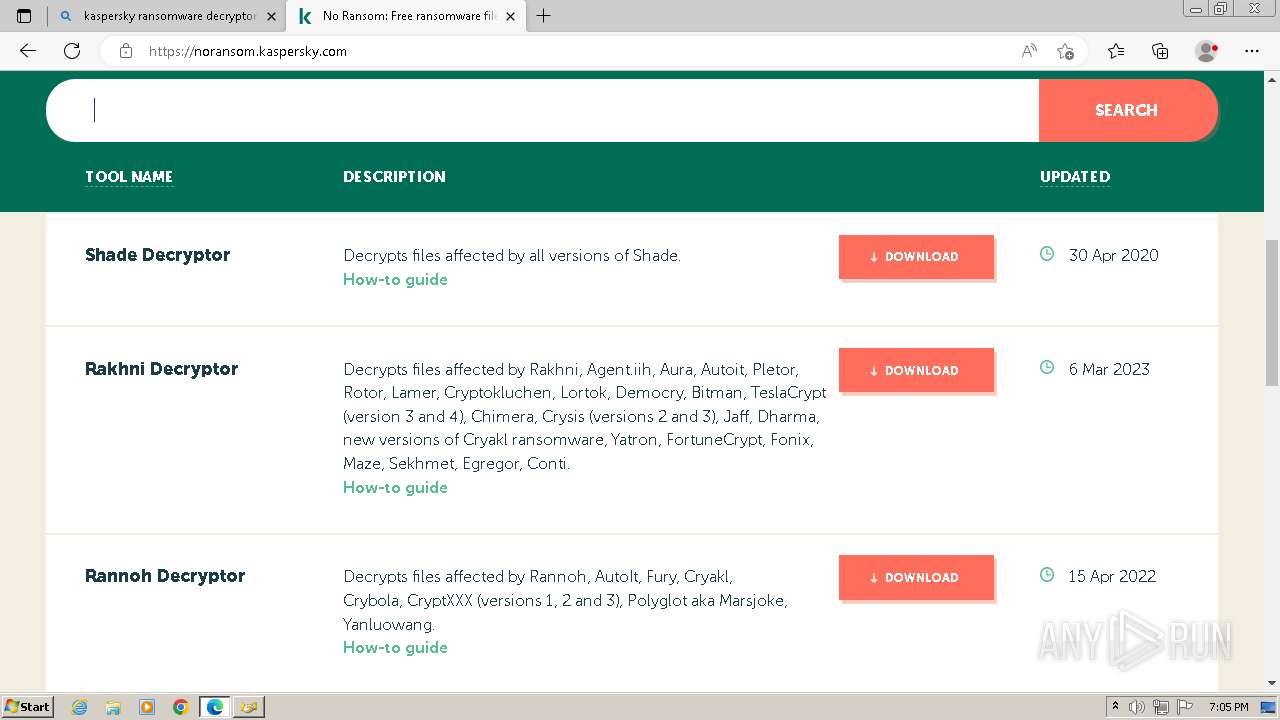
Task: Click the SEARCH button
Action: 1127,110
